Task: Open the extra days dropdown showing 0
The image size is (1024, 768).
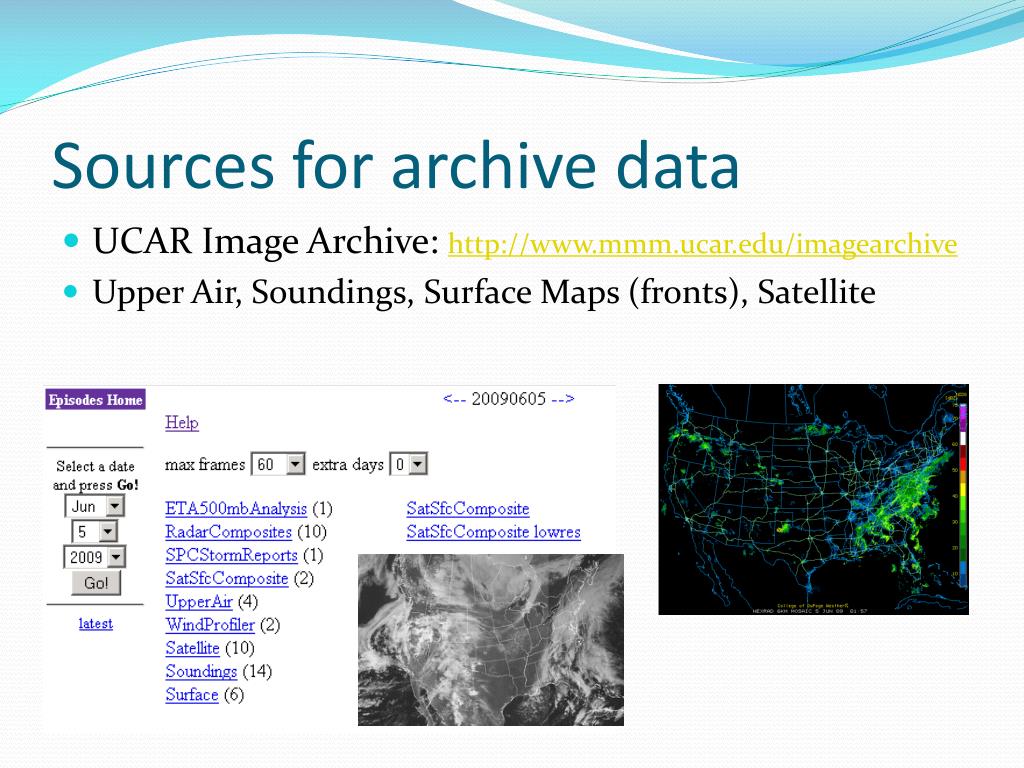Action: 408,464
